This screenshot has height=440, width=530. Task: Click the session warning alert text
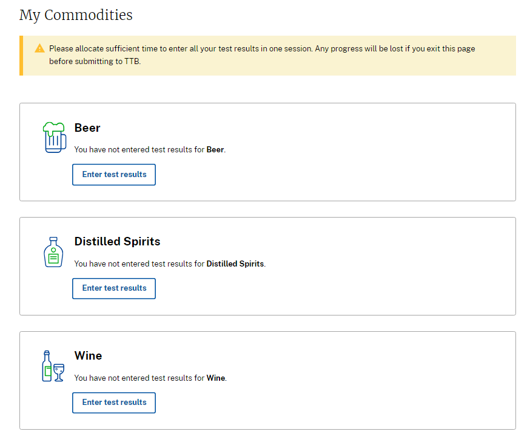point(262,55)
